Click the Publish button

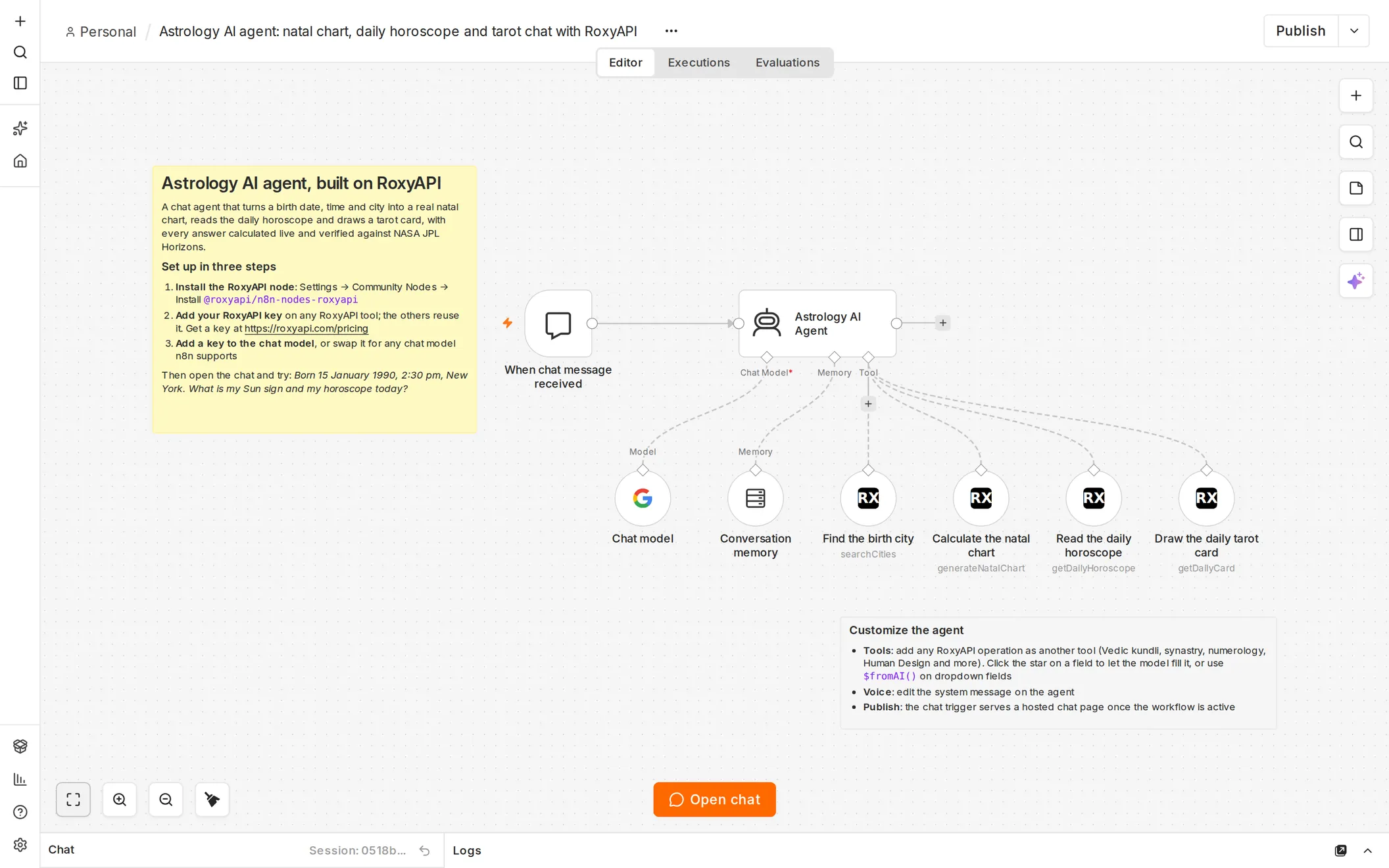[1300, 31]
